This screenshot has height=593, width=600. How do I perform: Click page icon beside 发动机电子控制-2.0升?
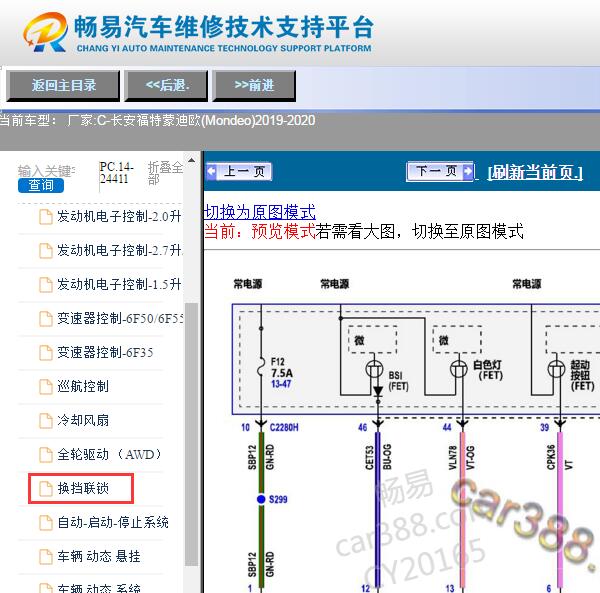click(46, 217)
